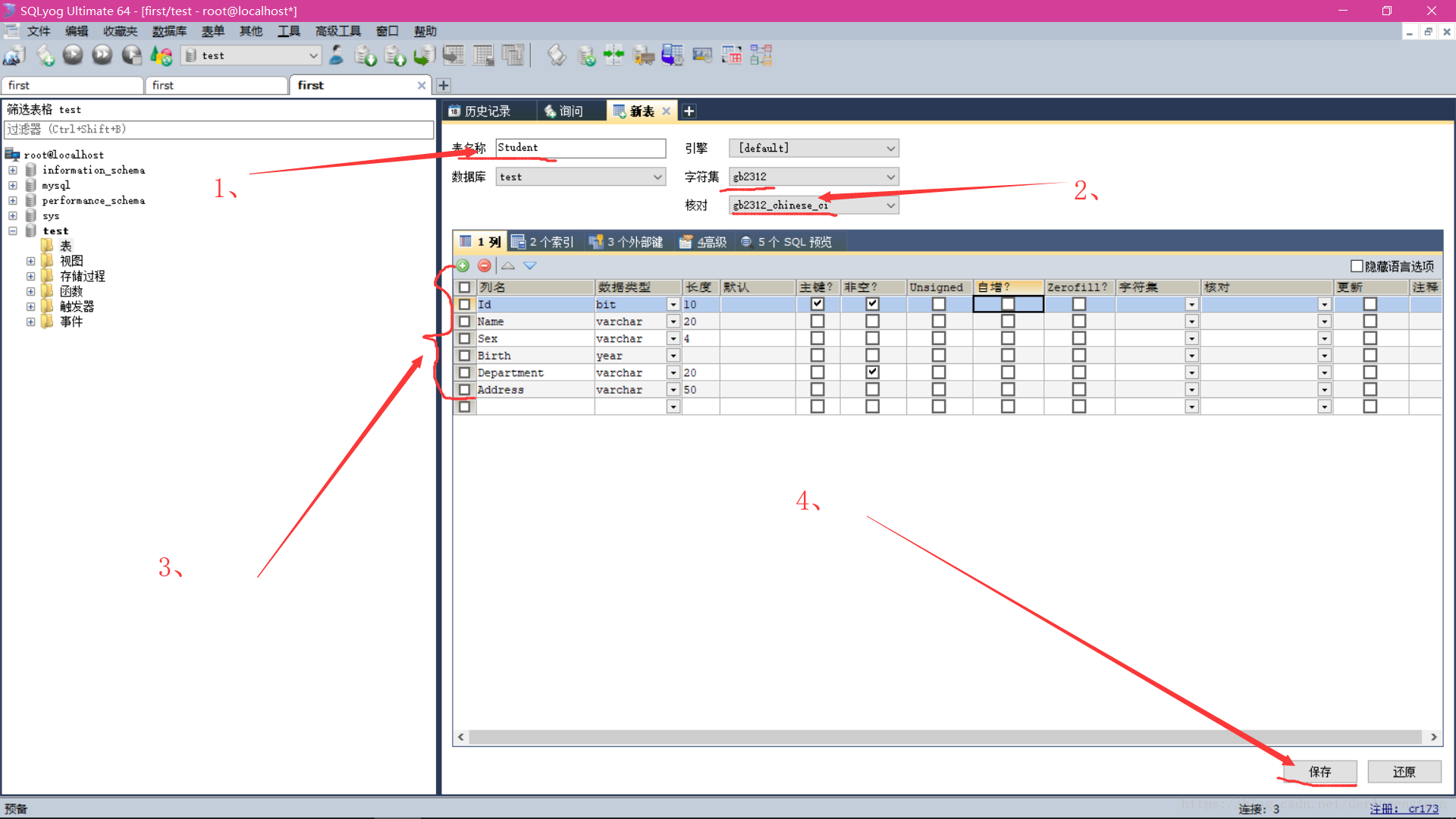Click the red remove column icon
This screenshot has width=1456, height=819.
[484, 265]
